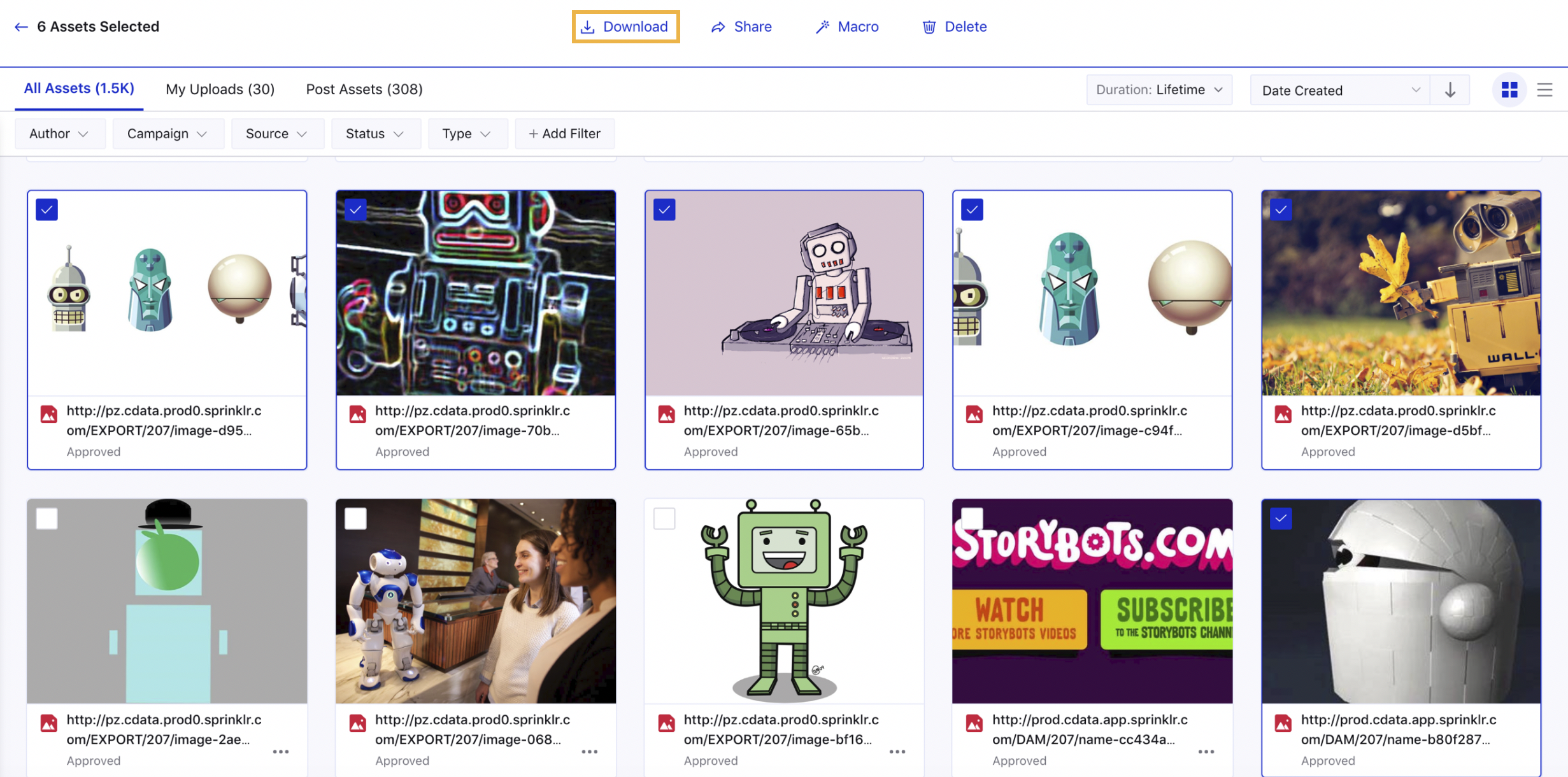Expand the Campaign filter
1568x777 pixels.
coord(168,134)
